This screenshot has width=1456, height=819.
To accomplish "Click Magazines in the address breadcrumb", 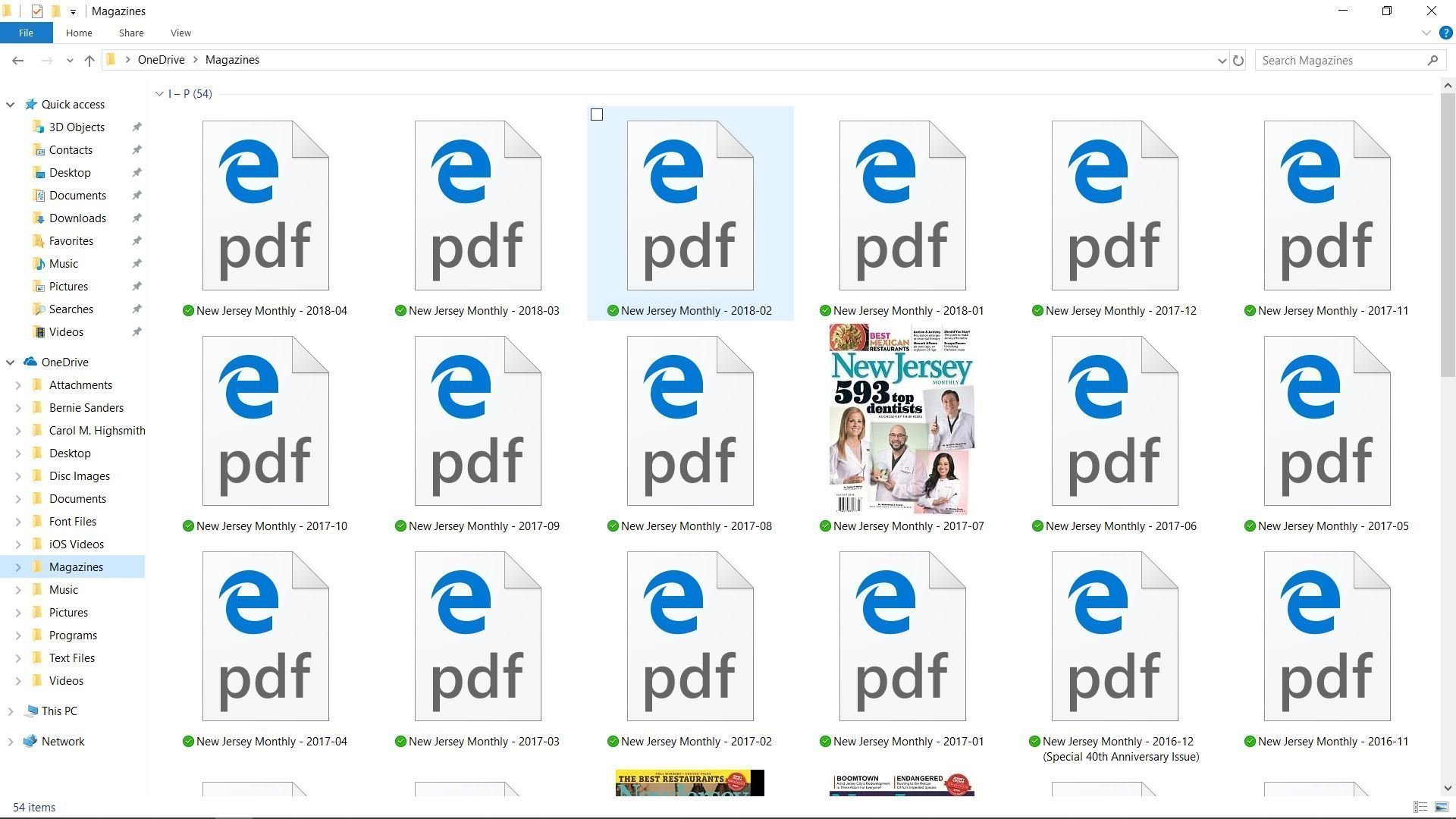I will pos(232,60).
